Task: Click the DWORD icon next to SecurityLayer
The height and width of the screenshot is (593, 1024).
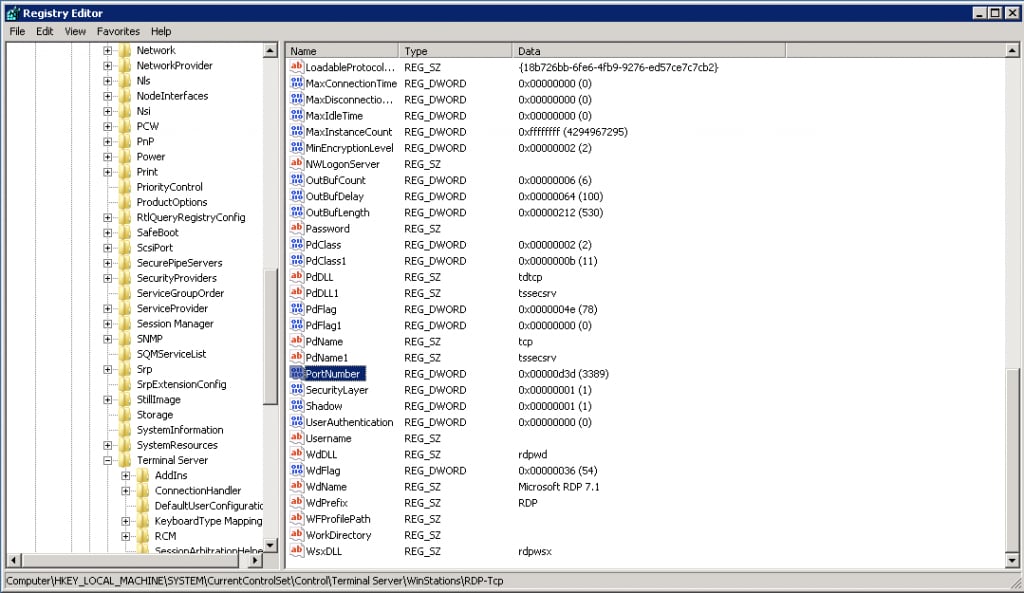Action: [297, 390]
